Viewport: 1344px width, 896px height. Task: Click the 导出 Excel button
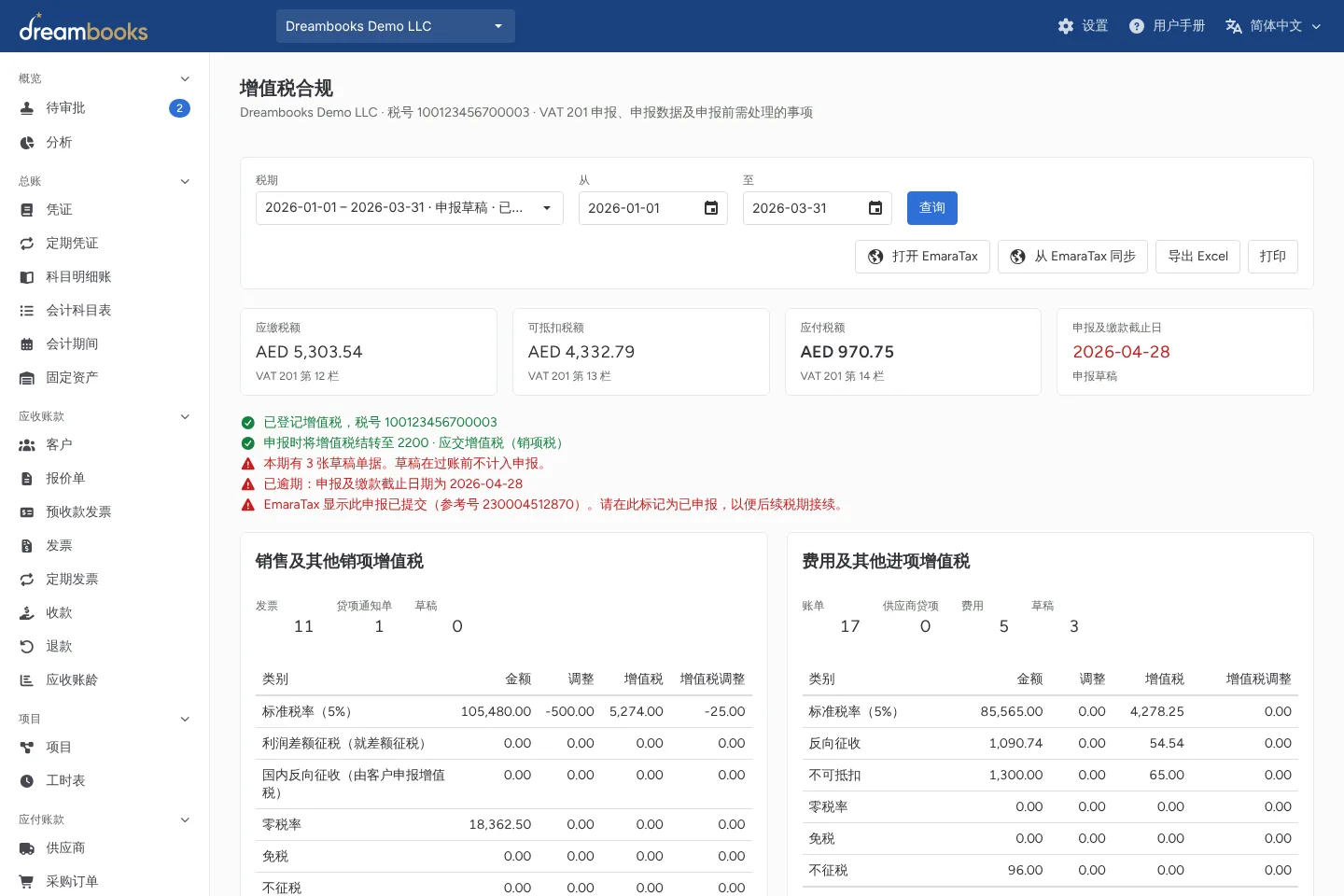(1198, 257)
